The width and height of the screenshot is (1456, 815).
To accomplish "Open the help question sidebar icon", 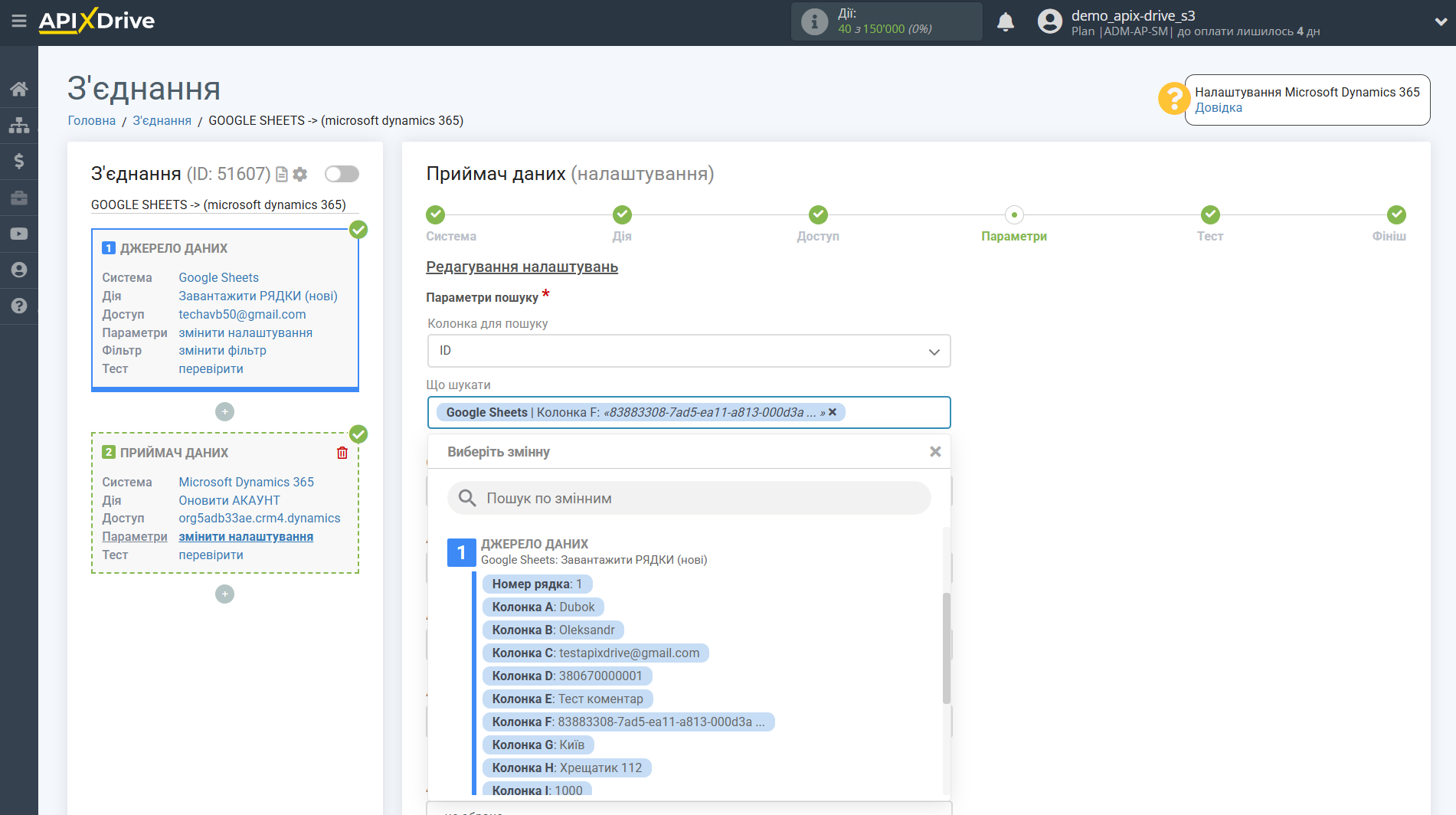I will pyautogui.click(x=19, y=306).
